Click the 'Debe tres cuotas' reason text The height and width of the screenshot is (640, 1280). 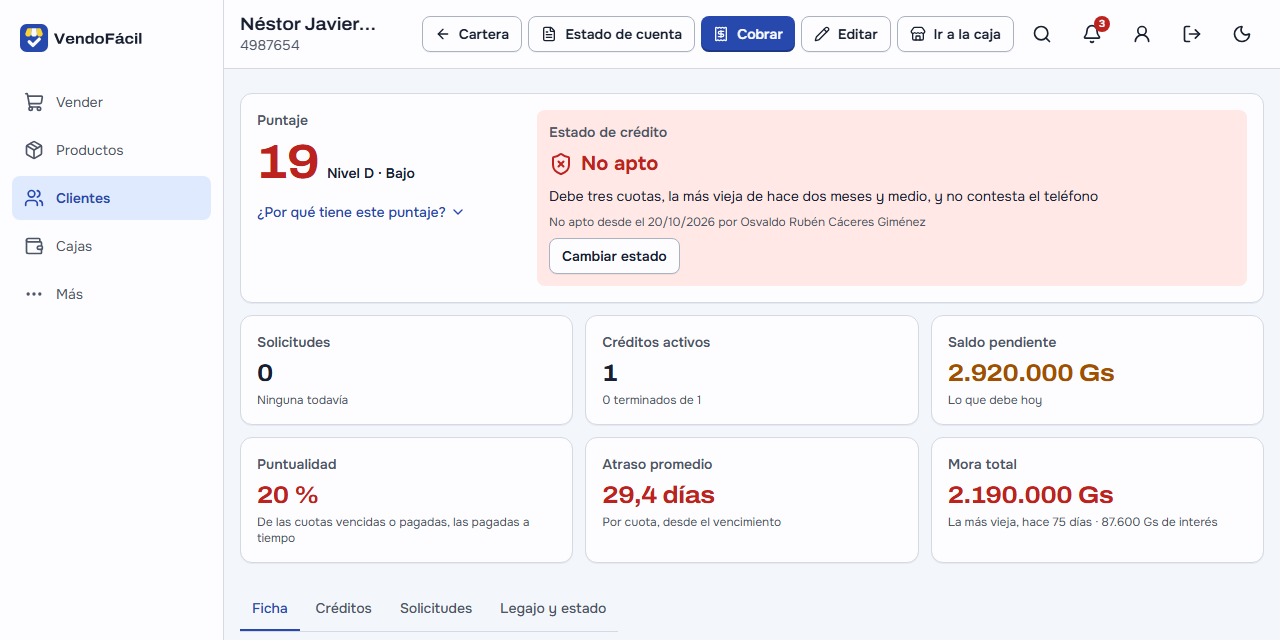pyautogui.click(x=823, y=196)
